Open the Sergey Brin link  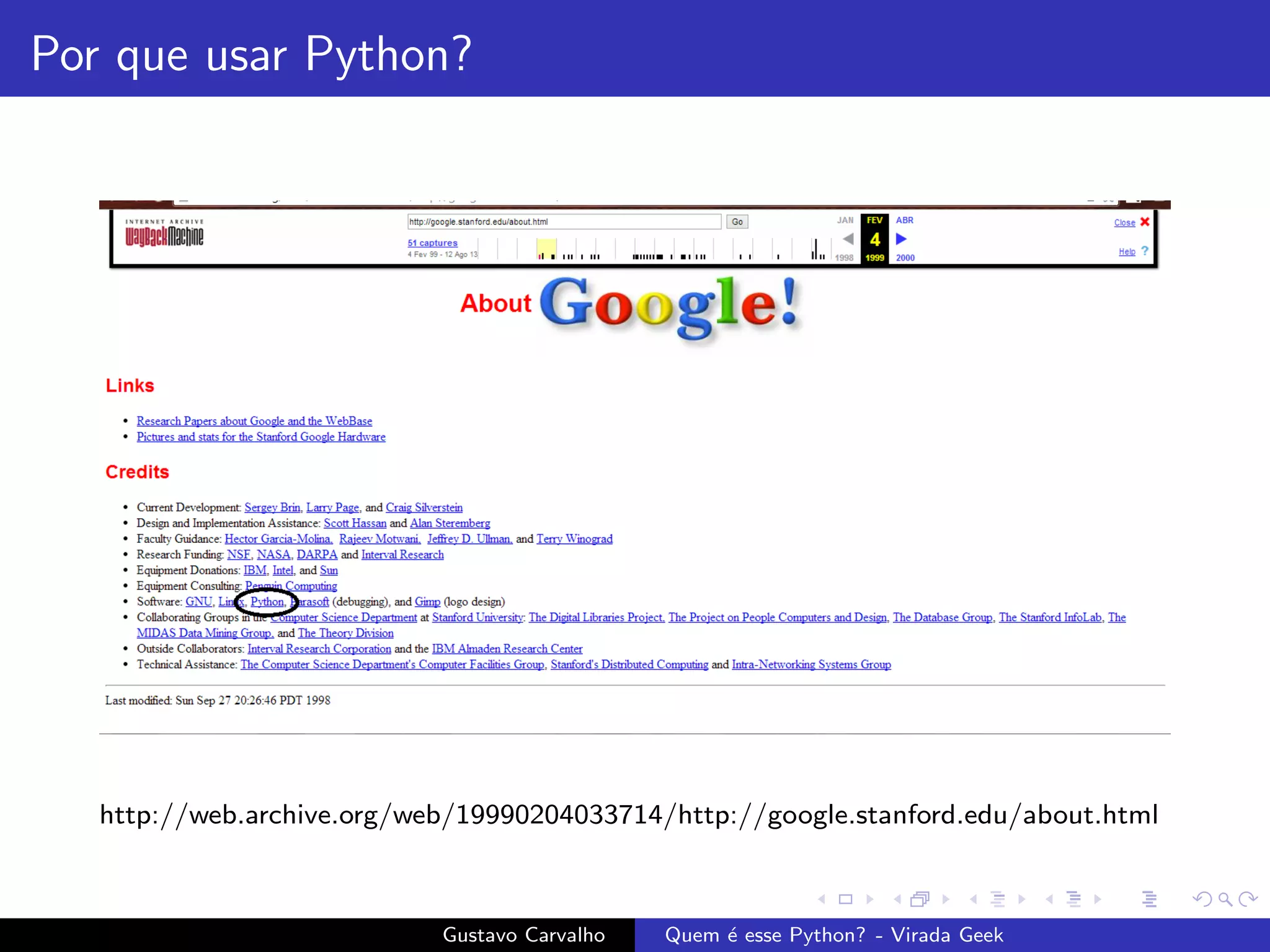(x=272, y=508)
